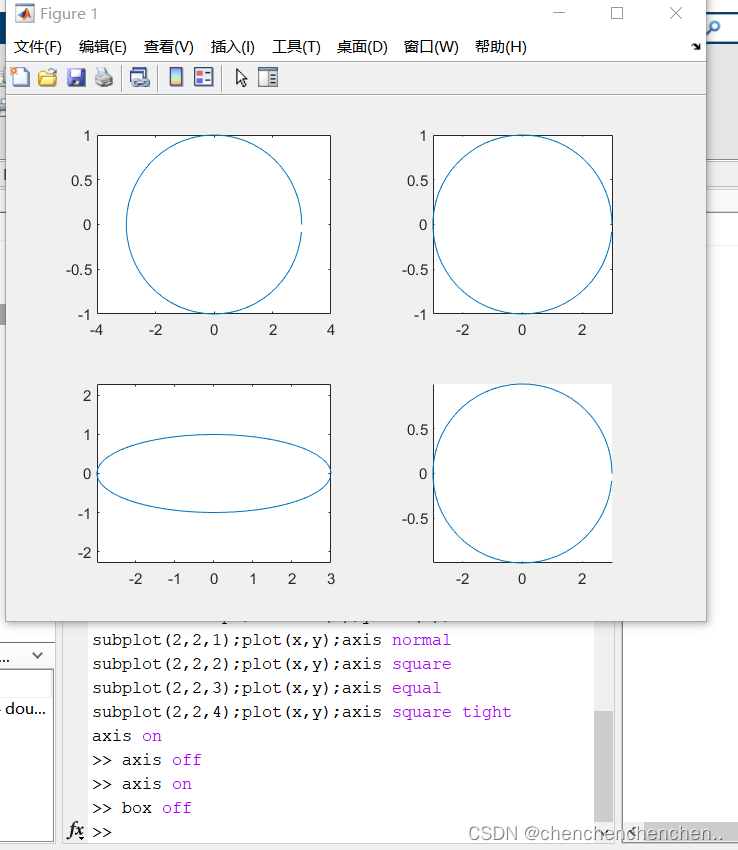Open the 工具(T) menu
The width and height of the screenshot is (738, 850).
296,47
